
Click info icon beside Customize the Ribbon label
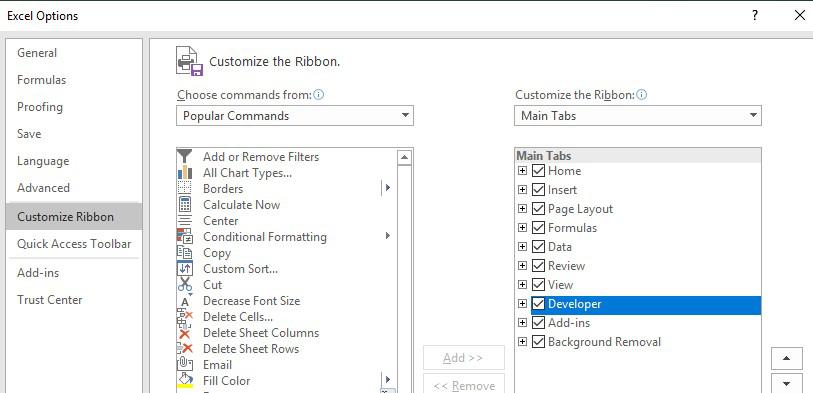pos(641,95)
